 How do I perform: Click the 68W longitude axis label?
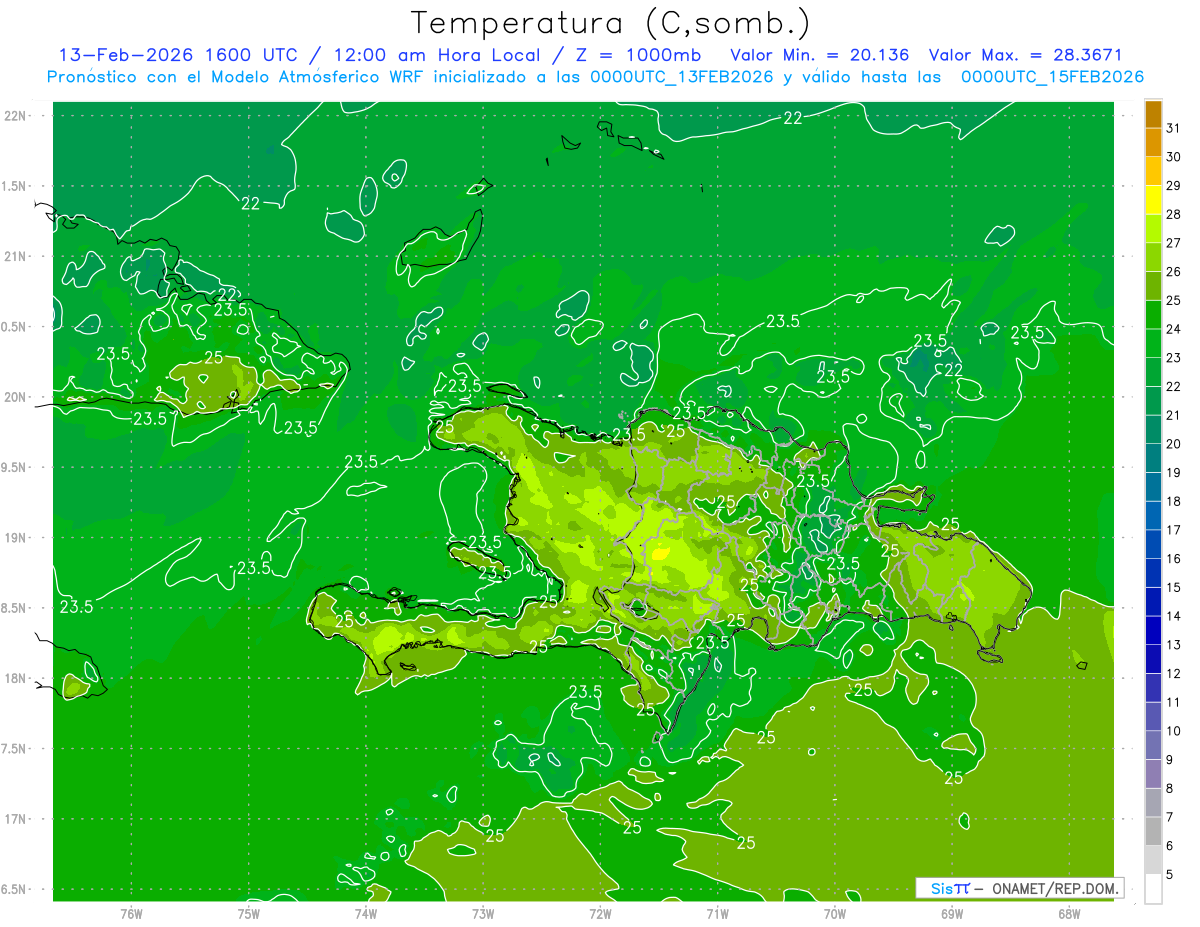pos(1069,914)
